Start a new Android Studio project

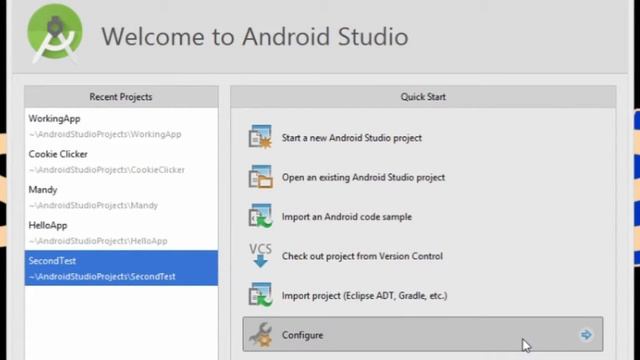[x=351, y=138]
